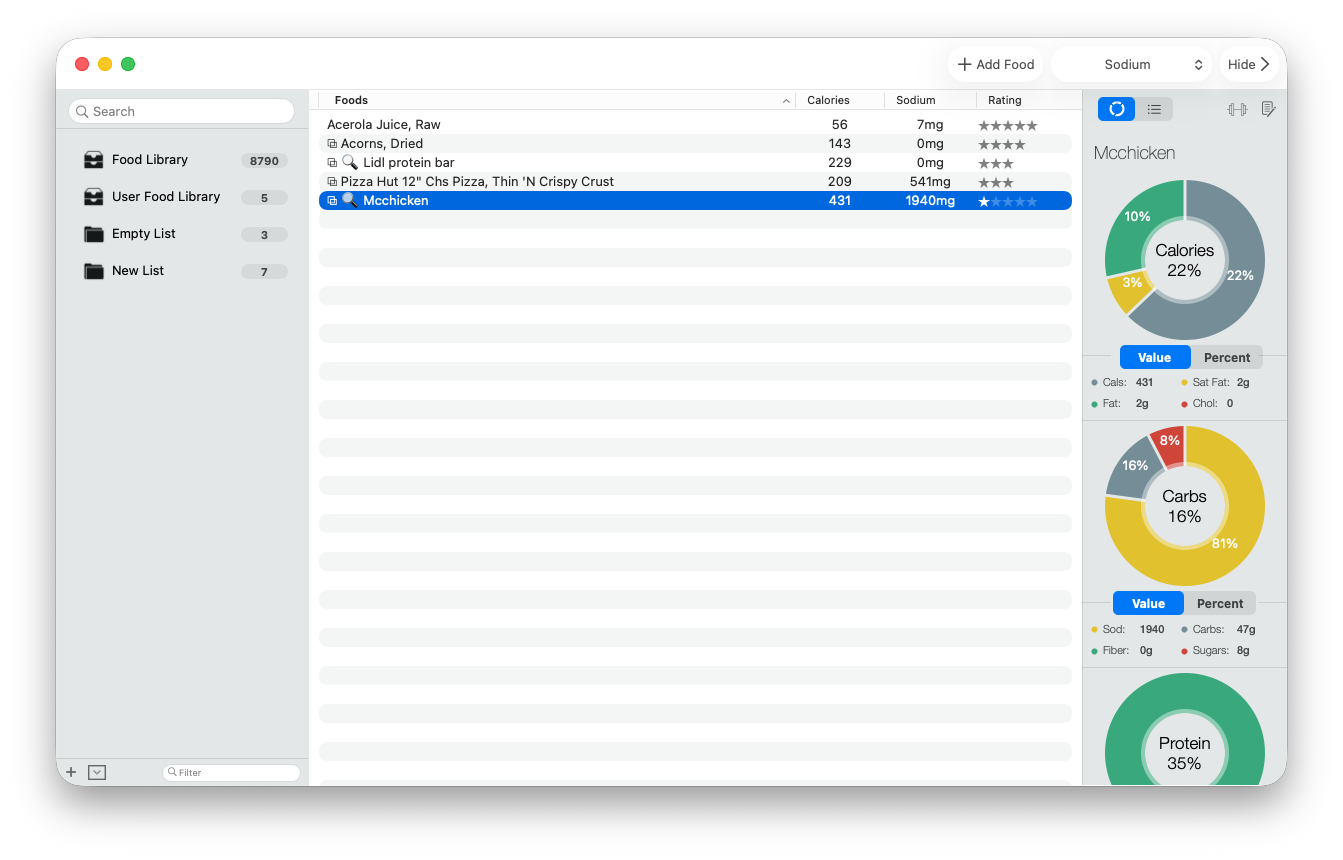Image resolution: width=1343 pixels, height=860 pixels.
Task: Click the copy icon beside Pizza Hut pizza
Action: pyautogui.click(x=332, y=182)
